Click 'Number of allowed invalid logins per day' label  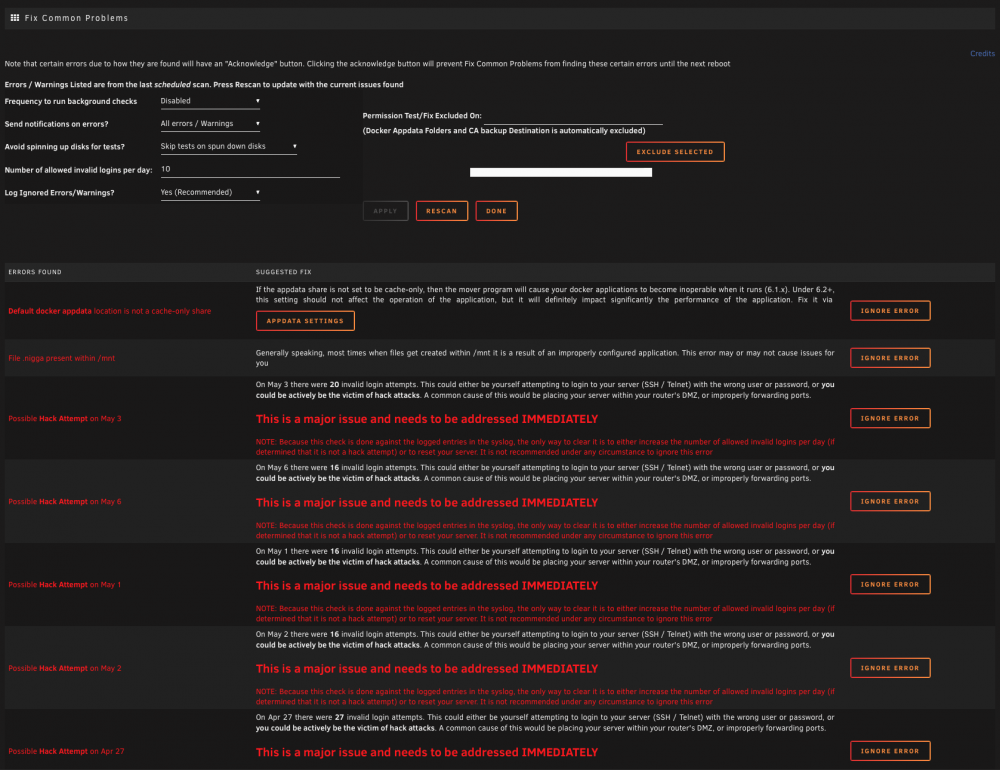[78, 170]
